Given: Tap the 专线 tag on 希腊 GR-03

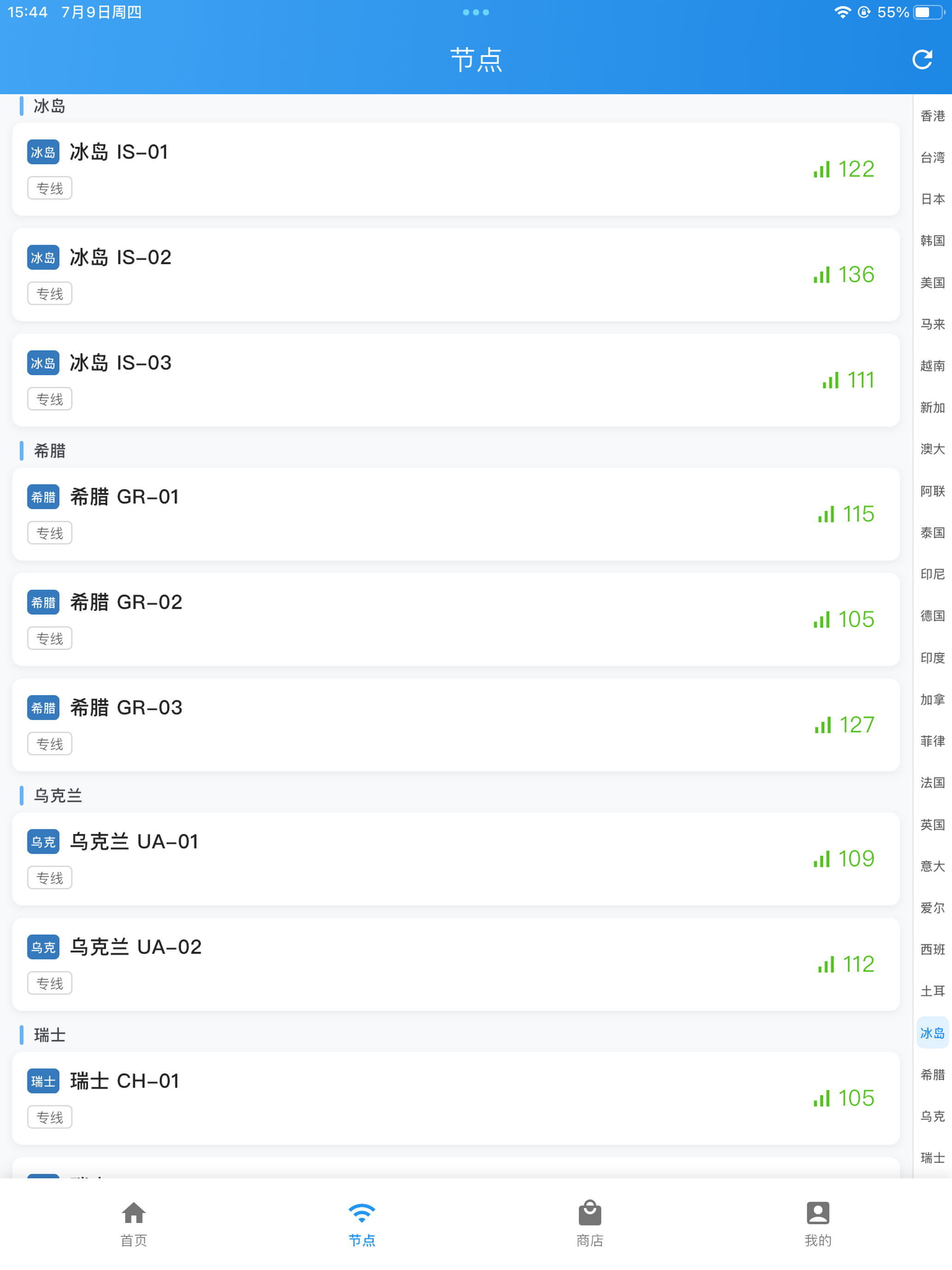Looking at the screenshot, I should [x=50, y=743].
